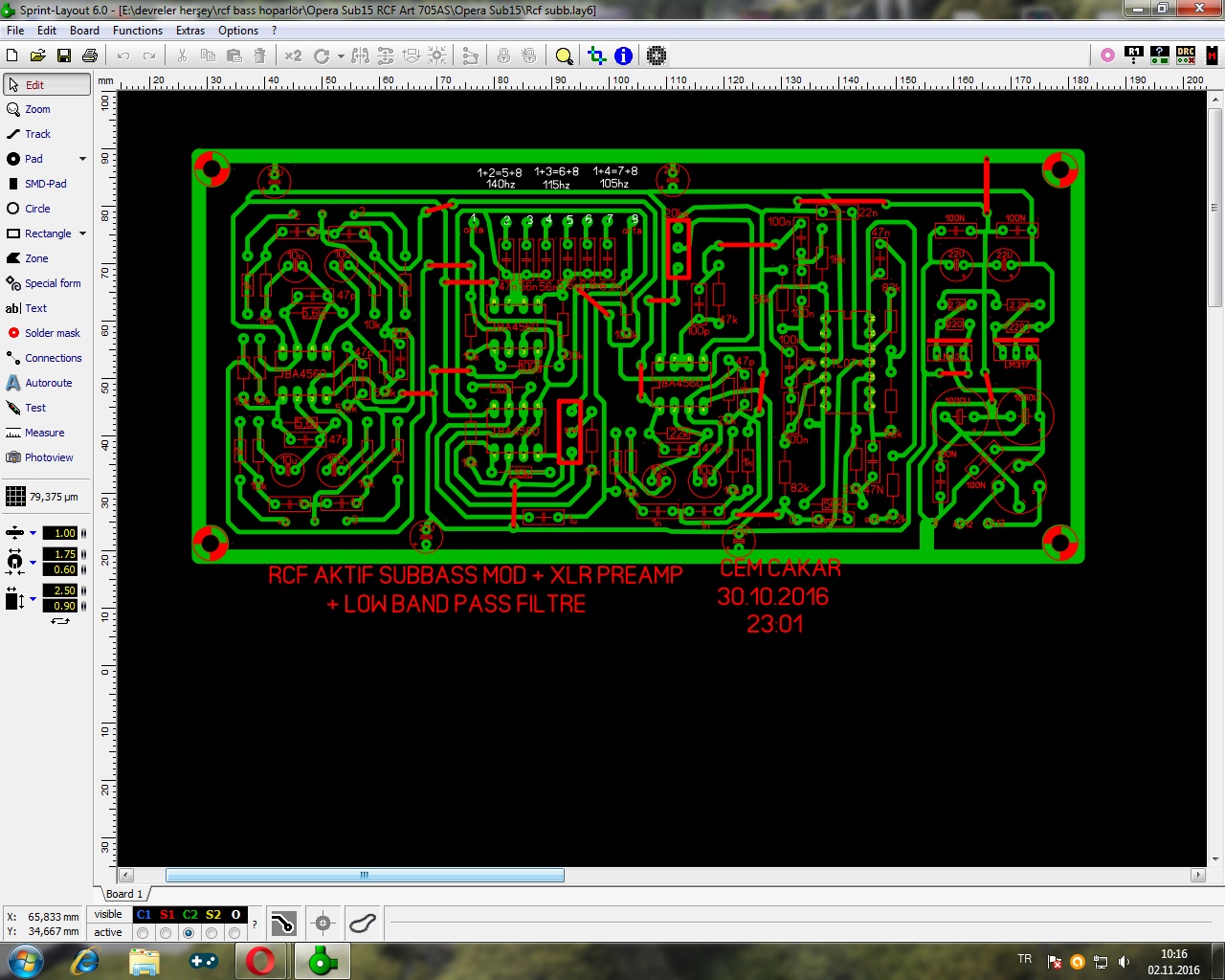
Task: Select the Autoroute tool
Action: click(x=47, y=383)
